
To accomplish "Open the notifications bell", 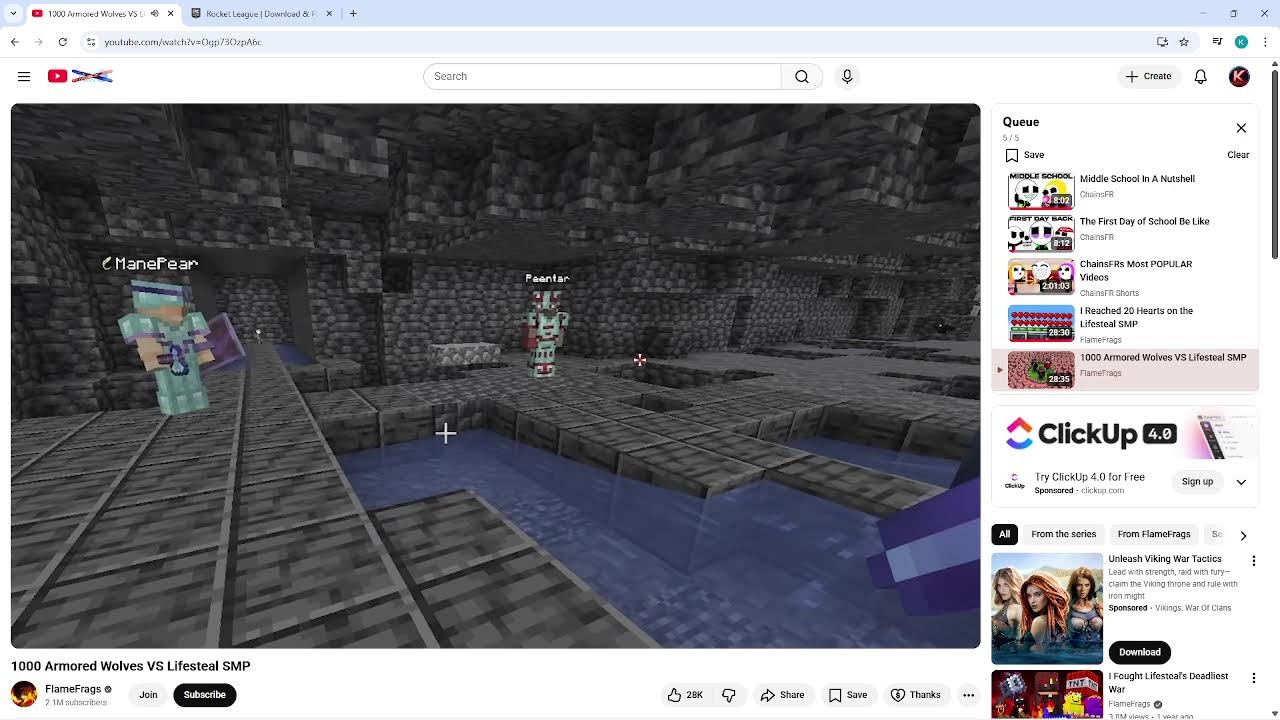I will [x=1201, y=76].
